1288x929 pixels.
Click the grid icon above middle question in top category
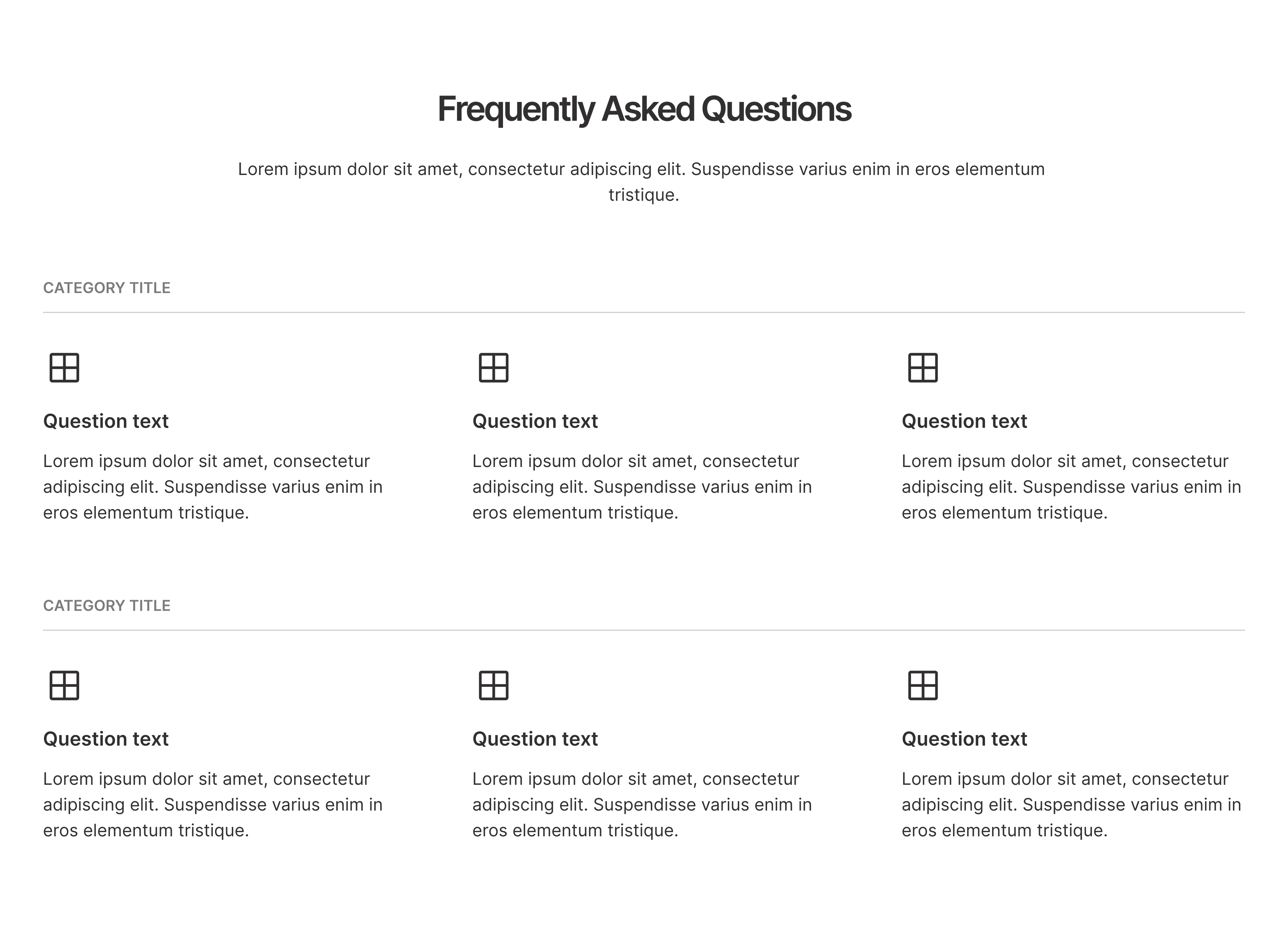(493, 368)
